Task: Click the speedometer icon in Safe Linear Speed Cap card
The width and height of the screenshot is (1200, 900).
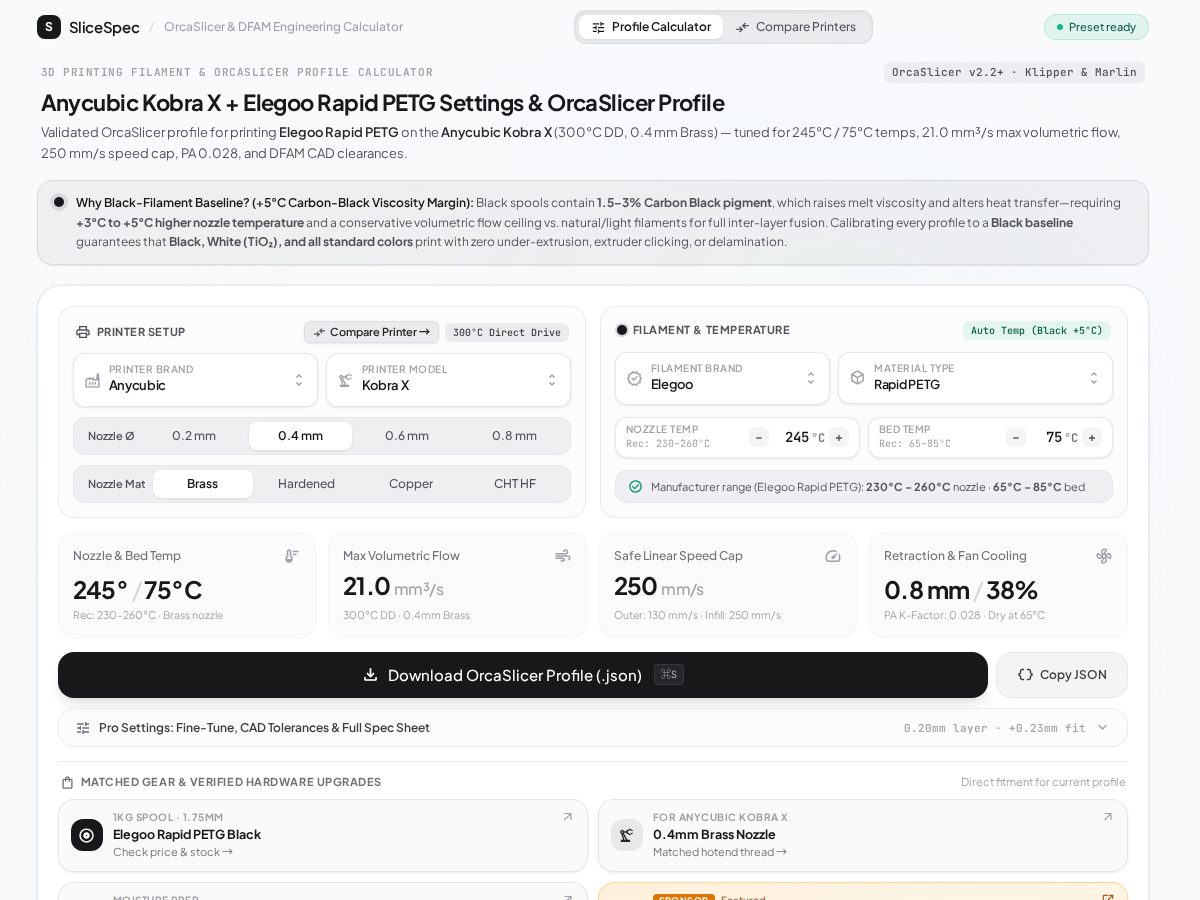Action: 833,556
